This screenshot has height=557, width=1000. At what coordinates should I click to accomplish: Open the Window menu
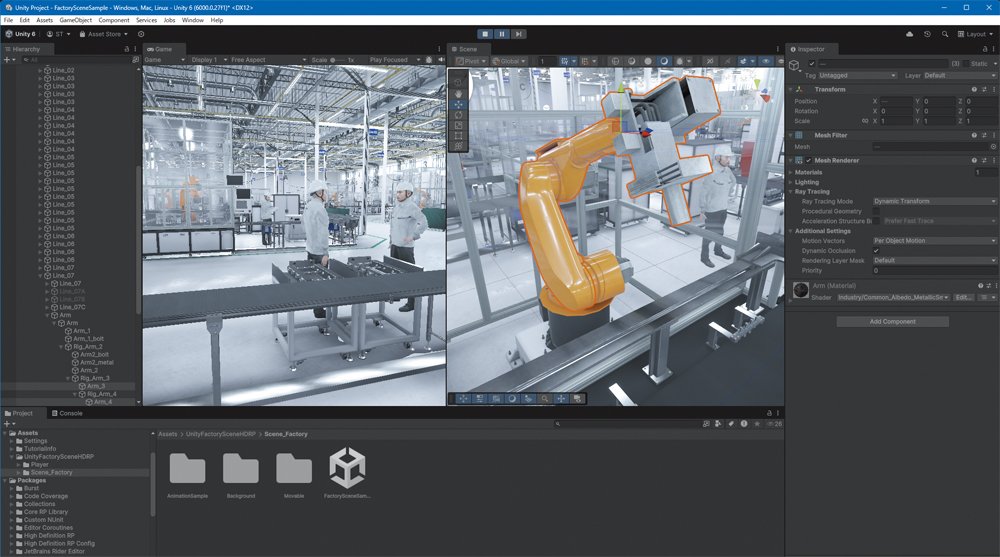pyautogui.click(x=193, y=20)
